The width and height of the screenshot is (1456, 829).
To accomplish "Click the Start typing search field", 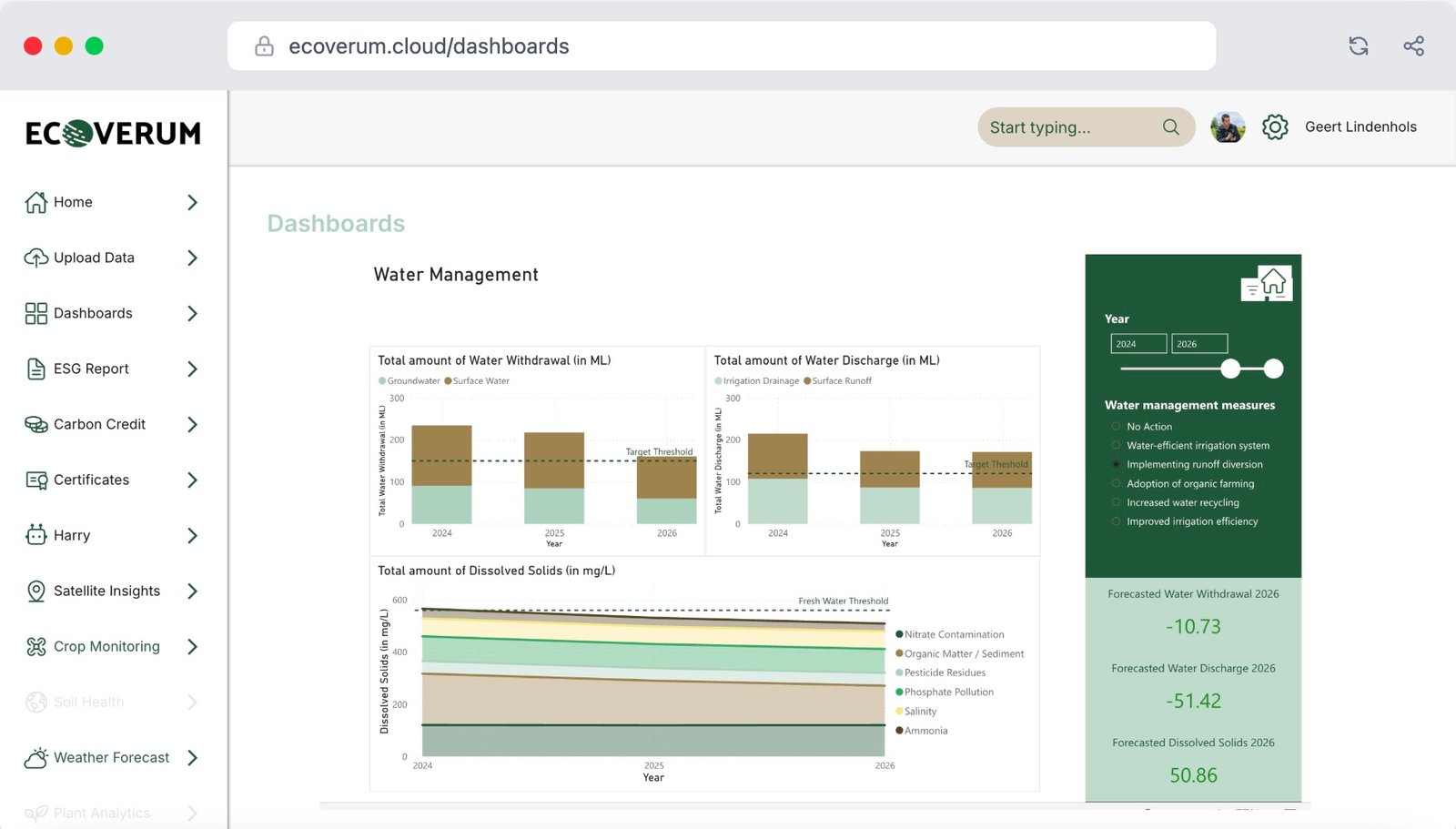I will (x=1065, y=127).
